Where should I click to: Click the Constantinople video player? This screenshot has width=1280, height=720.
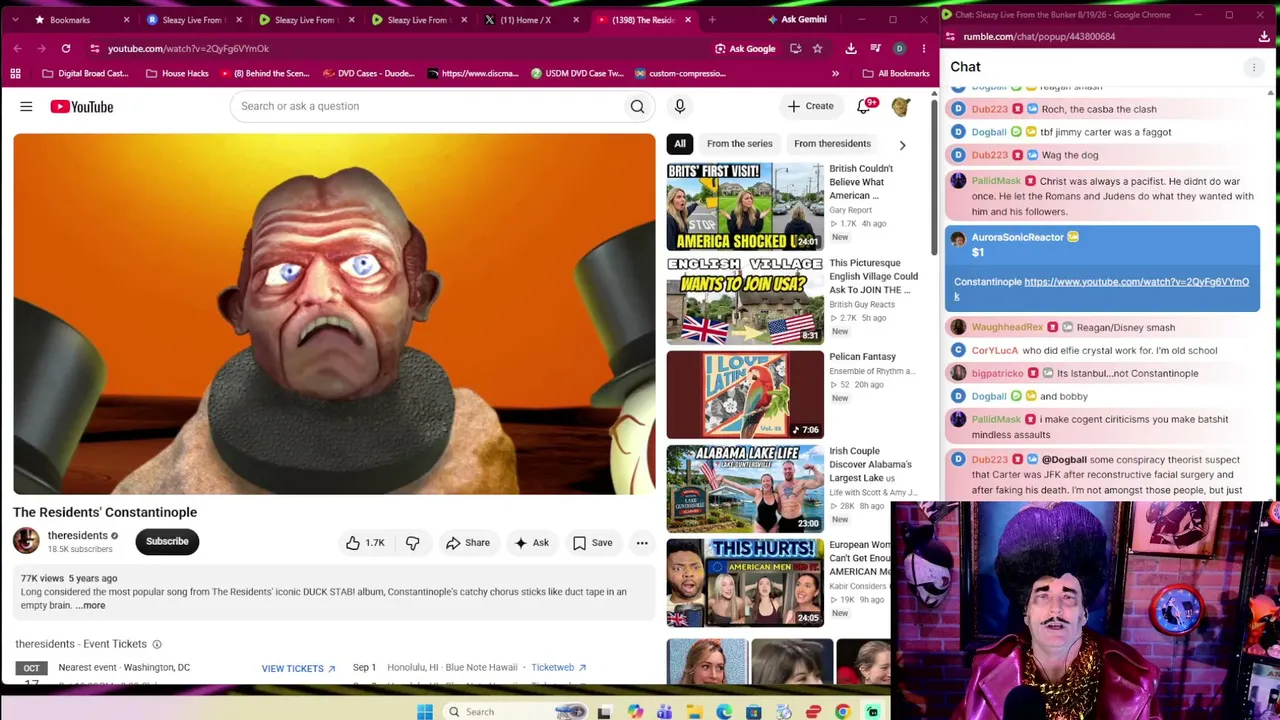coord(334,314)
